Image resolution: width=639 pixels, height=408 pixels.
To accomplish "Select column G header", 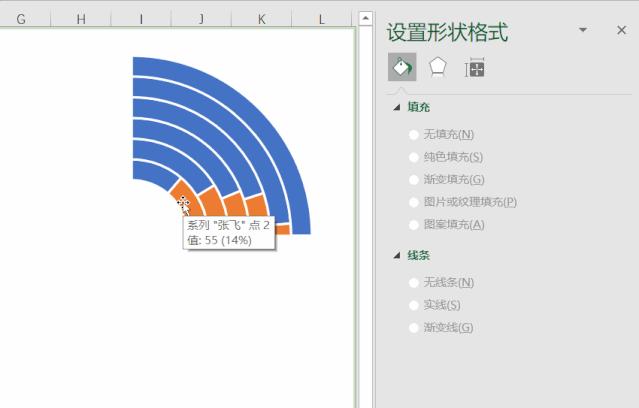I will pos(21,19).
